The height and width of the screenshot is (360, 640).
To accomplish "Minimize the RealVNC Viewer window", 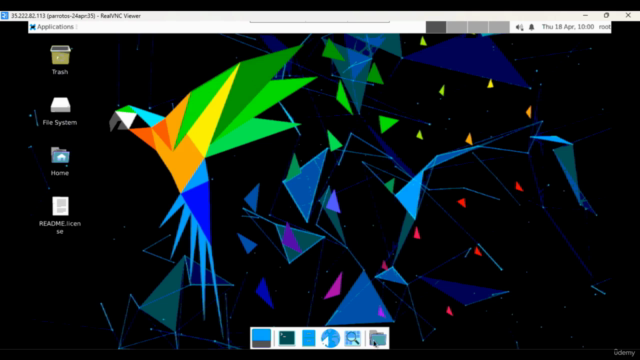I will (x=585, y=16).
